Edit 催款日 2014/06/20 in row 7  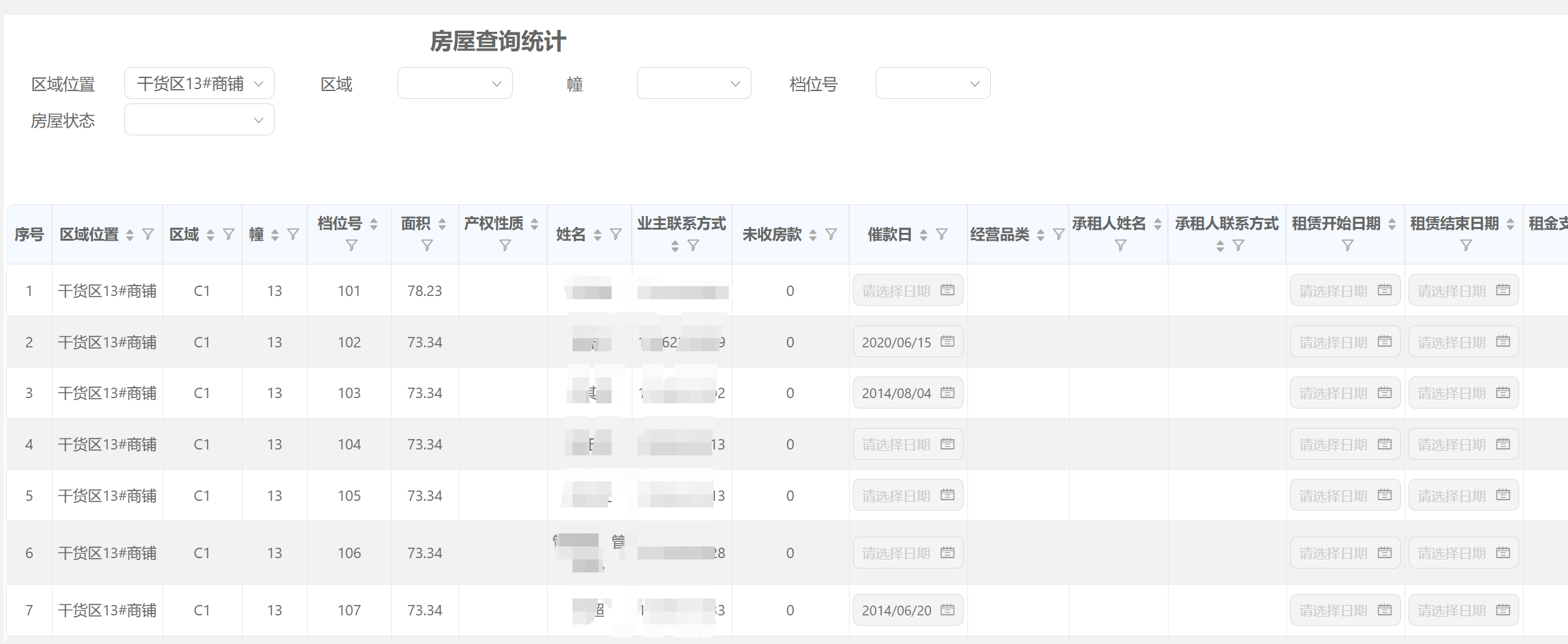pos(908,610)
